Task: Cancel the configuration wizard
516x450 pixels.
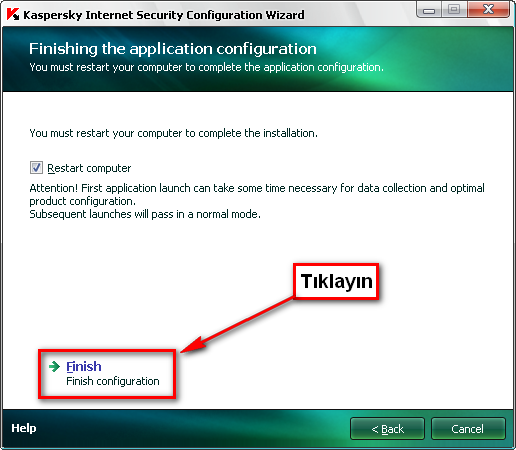Action: pos(468,429)
